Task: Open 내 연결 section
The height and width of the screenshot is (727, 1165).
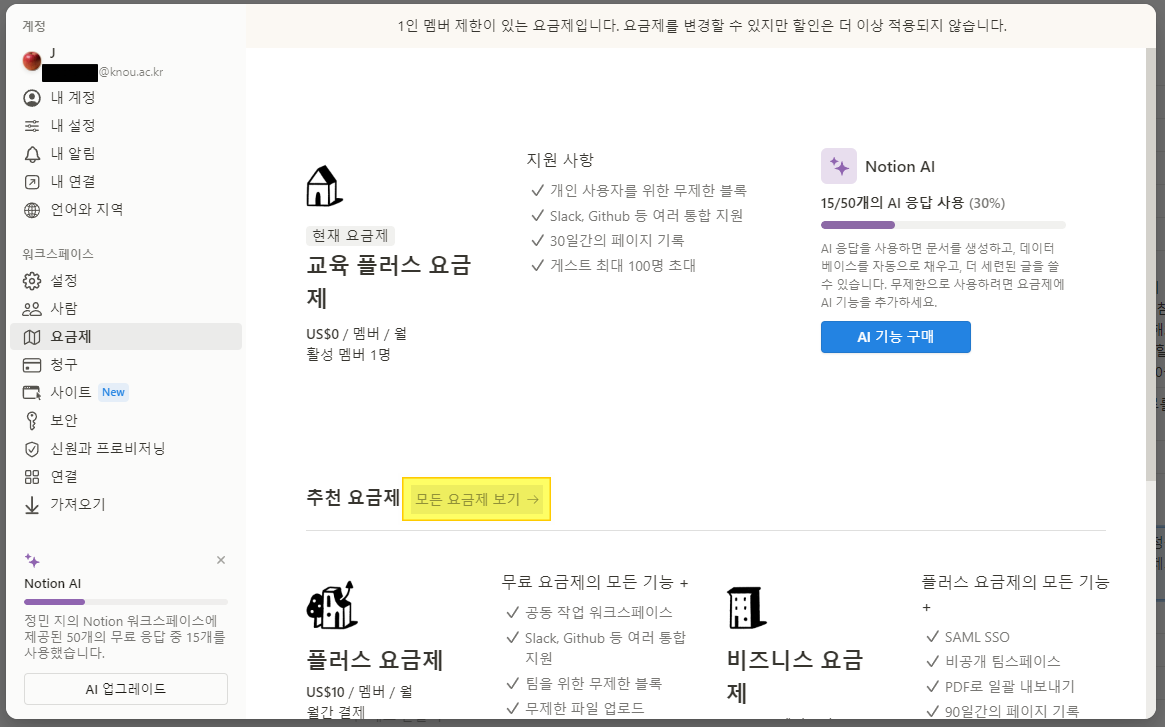Action: (x=126, y=181)
